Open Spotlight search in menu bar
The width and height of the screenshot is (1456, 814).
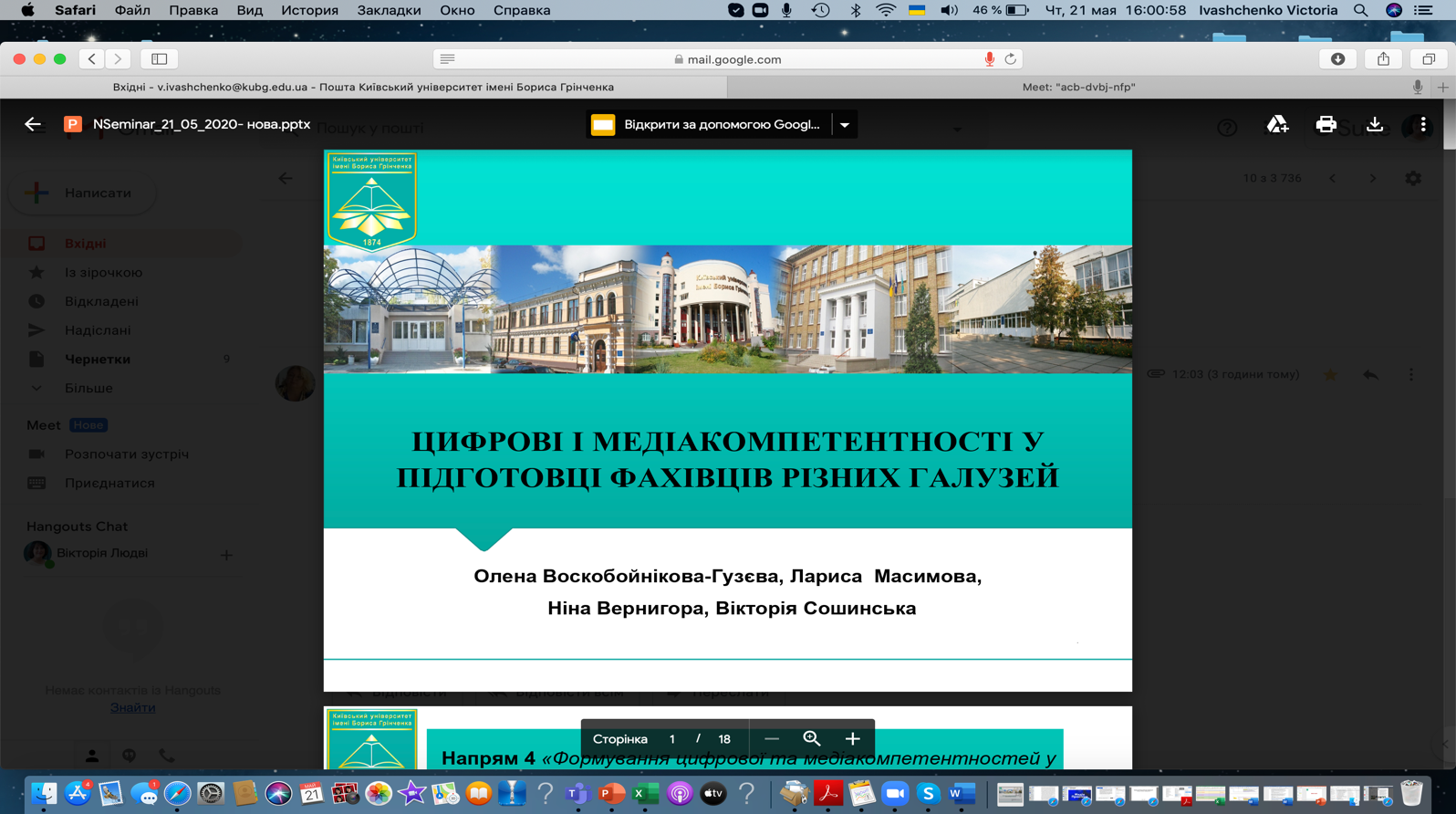click(1360, 10)
